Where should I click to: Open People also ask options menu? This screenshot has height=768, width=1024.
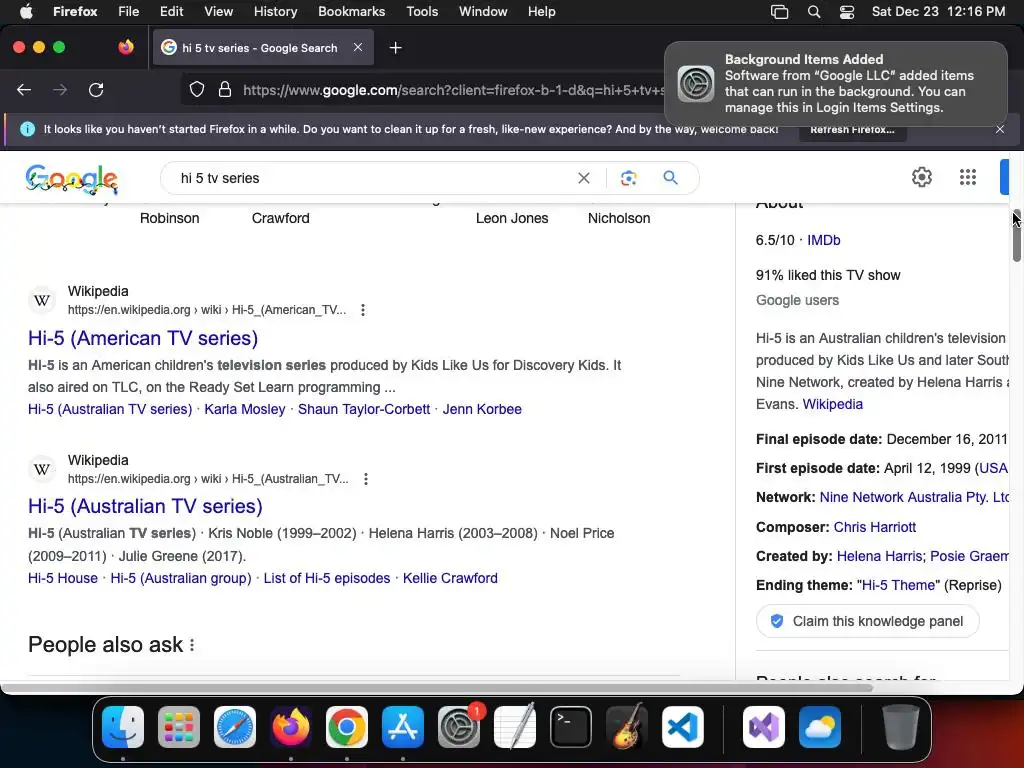tap(192, 645)
